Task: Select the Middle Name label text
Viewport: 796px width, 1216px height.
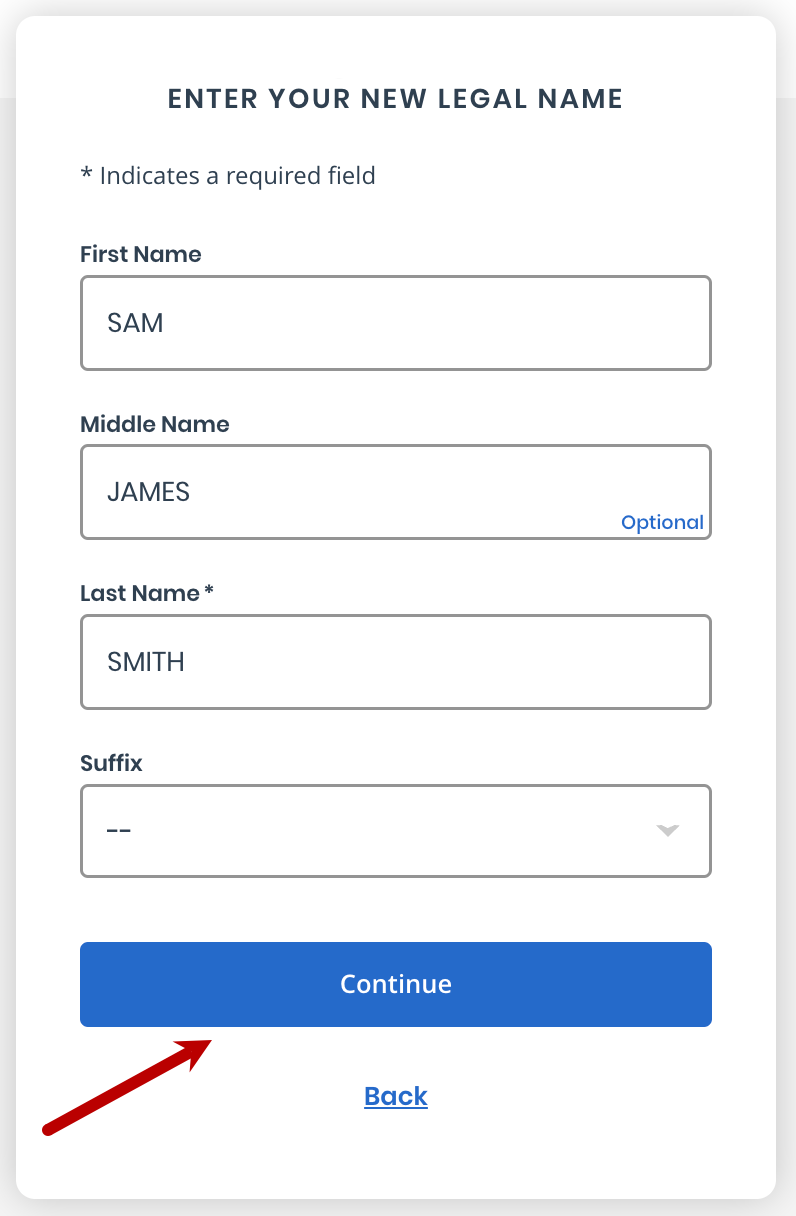Action: tap(155, 424)
